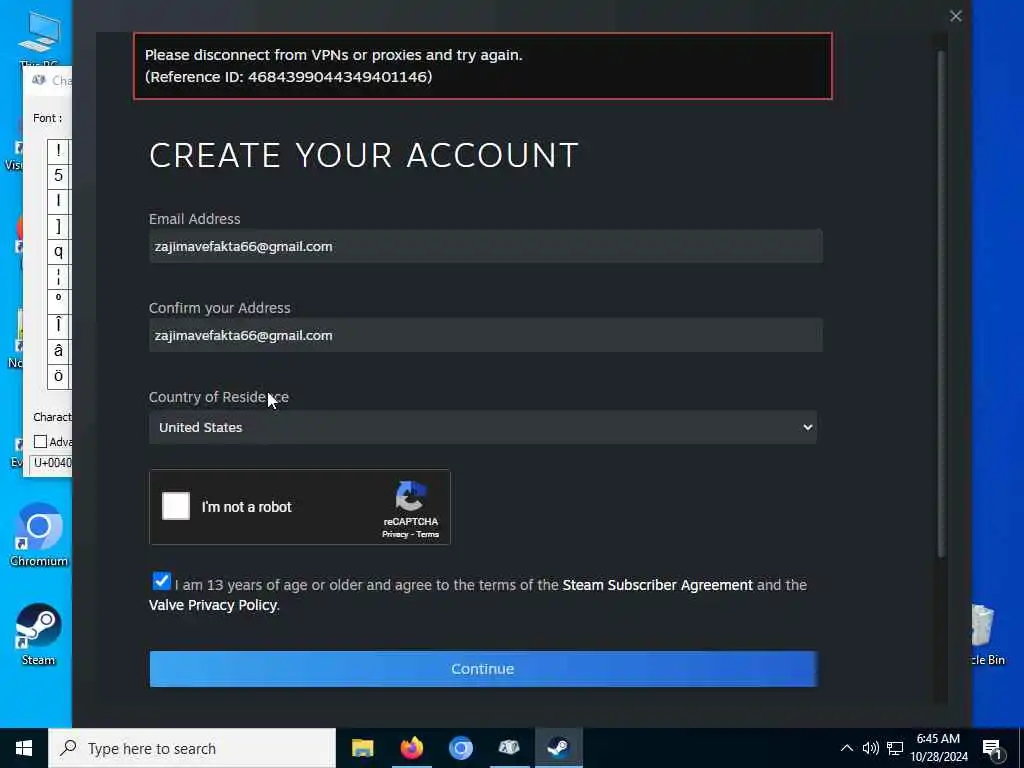The height and width of the screenshot is (768, 1024).
Task: Switch to Firefox in the taskbar
Action: [x=411, y=748]
